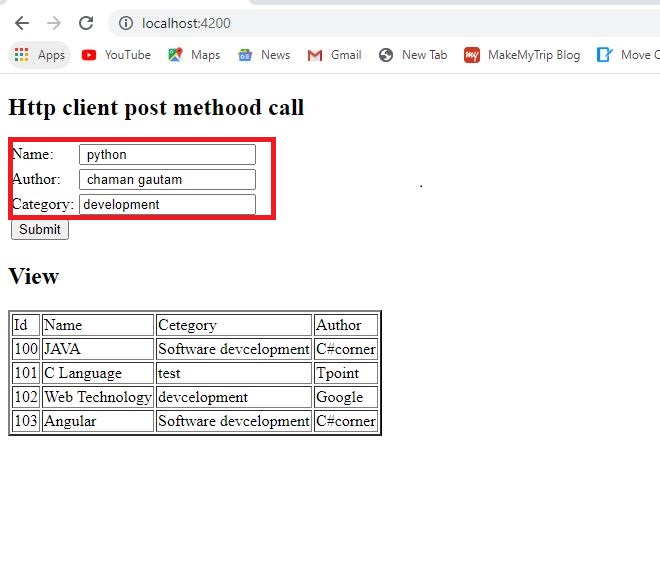The width and height of the screenshot is (660, 569).
Task: Click C#corner in the Angular row
Action: point(346,421)
